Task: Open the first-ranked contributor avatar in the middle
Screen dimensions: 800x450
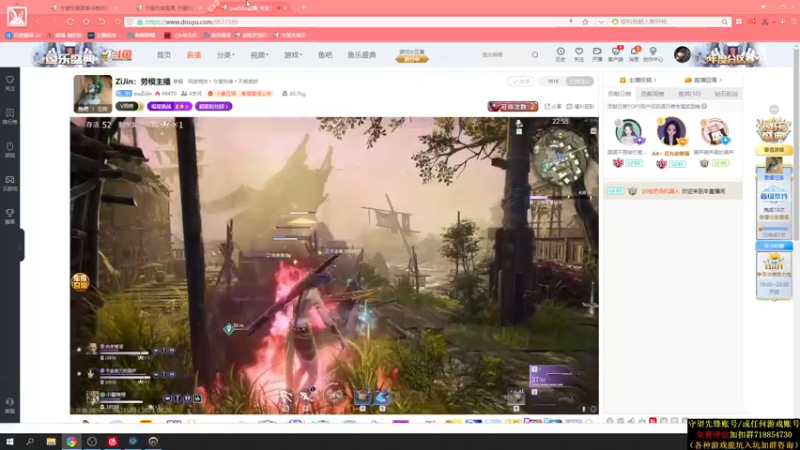Action: pyautogui.click(x=671, y=131)
